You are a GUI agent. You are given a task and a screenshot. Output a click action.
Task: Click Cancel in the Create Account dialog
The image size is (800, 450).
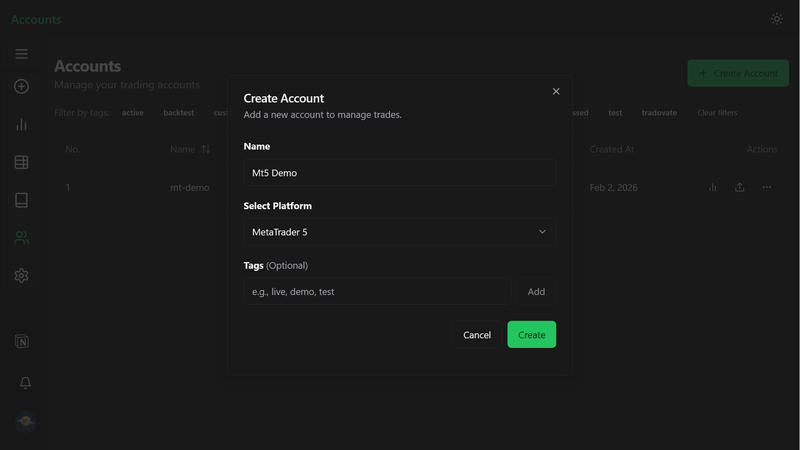click(x=477, y=335)
